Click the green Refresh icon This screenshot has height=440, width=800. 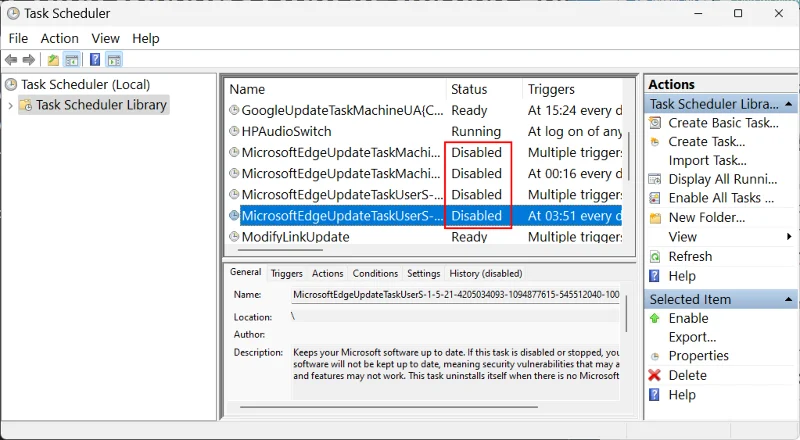point(655,256)
